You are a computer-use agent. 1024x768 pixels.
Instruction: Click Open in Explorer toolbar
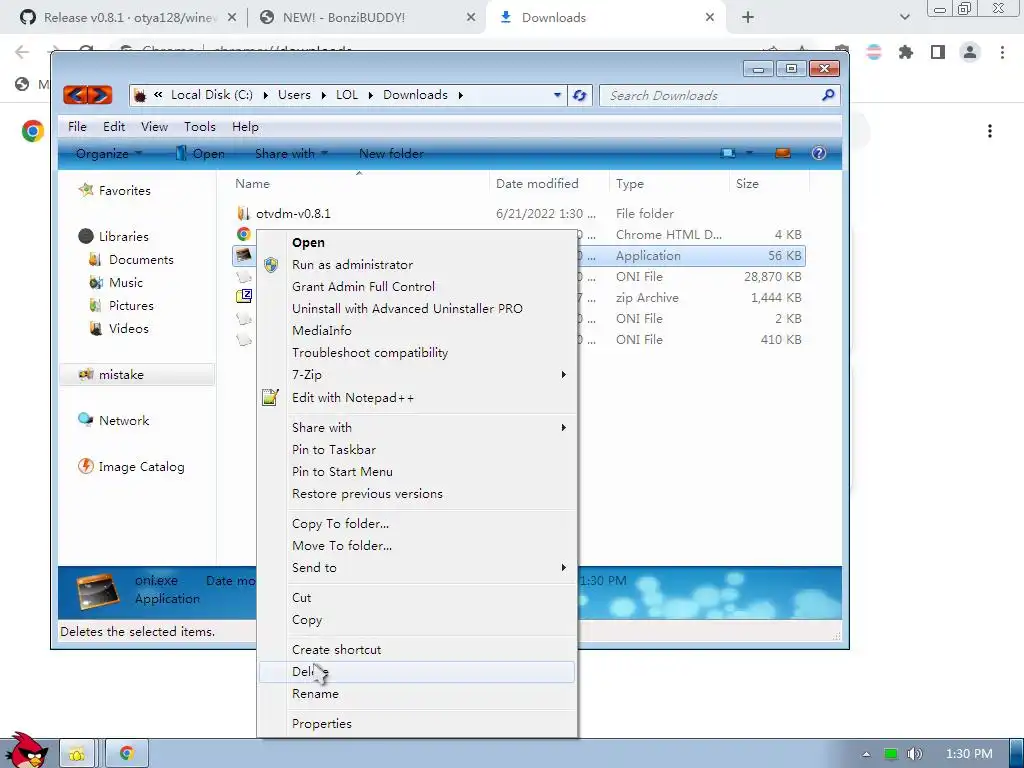point(200,153)
